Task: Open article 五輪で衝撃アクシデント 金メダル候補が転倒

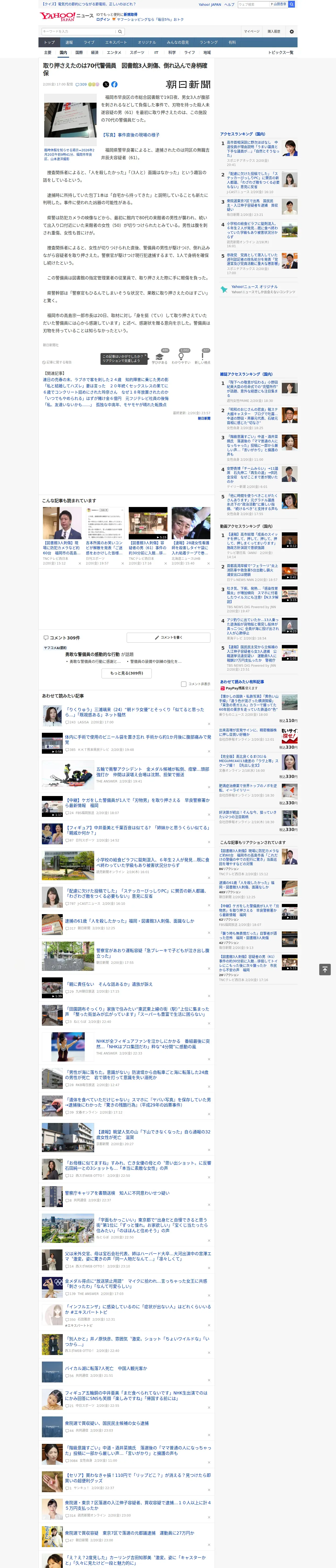Action: click(x=153, y=772)
